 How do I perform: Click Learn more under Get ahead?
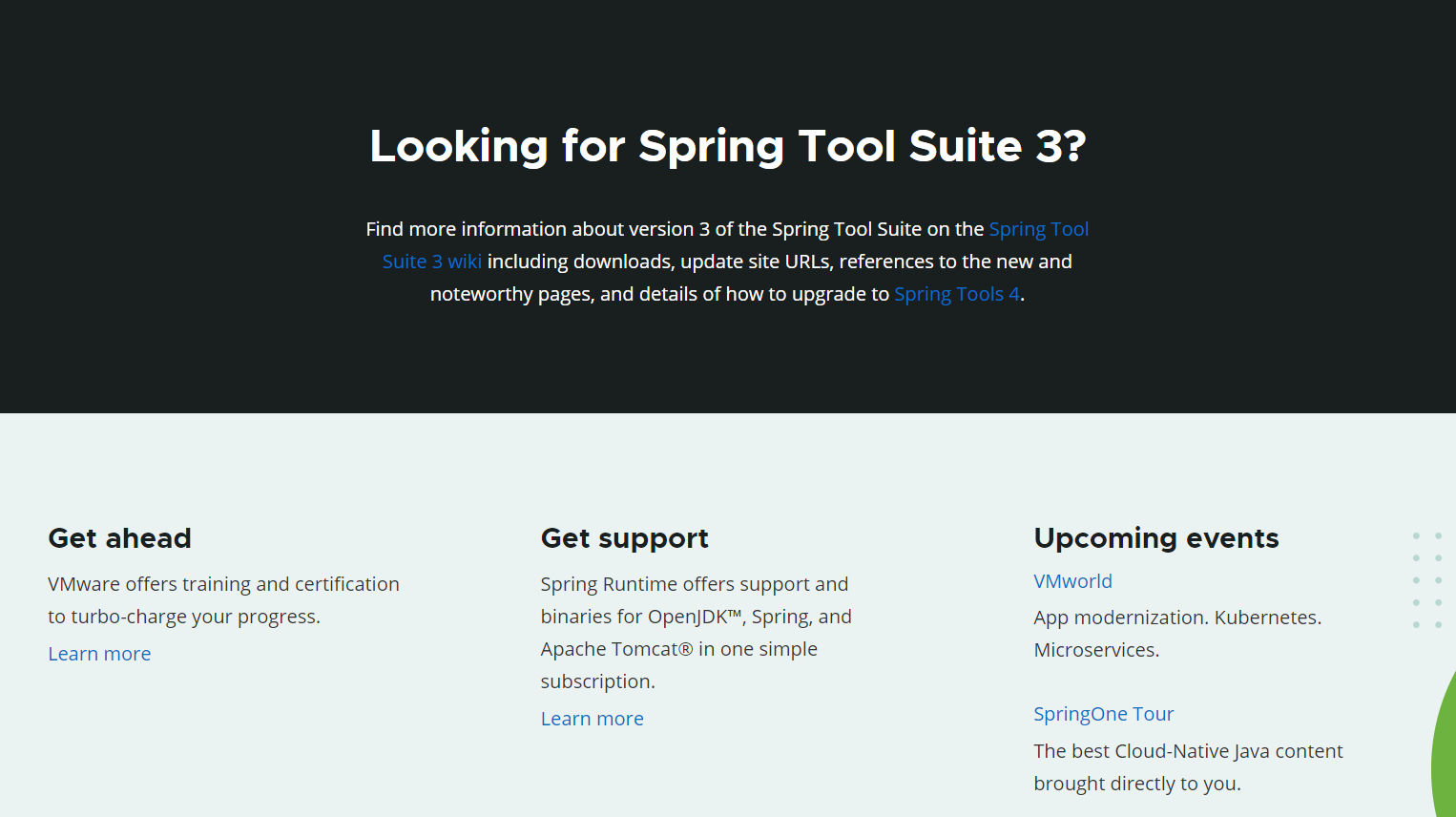(x=99, y=654)
